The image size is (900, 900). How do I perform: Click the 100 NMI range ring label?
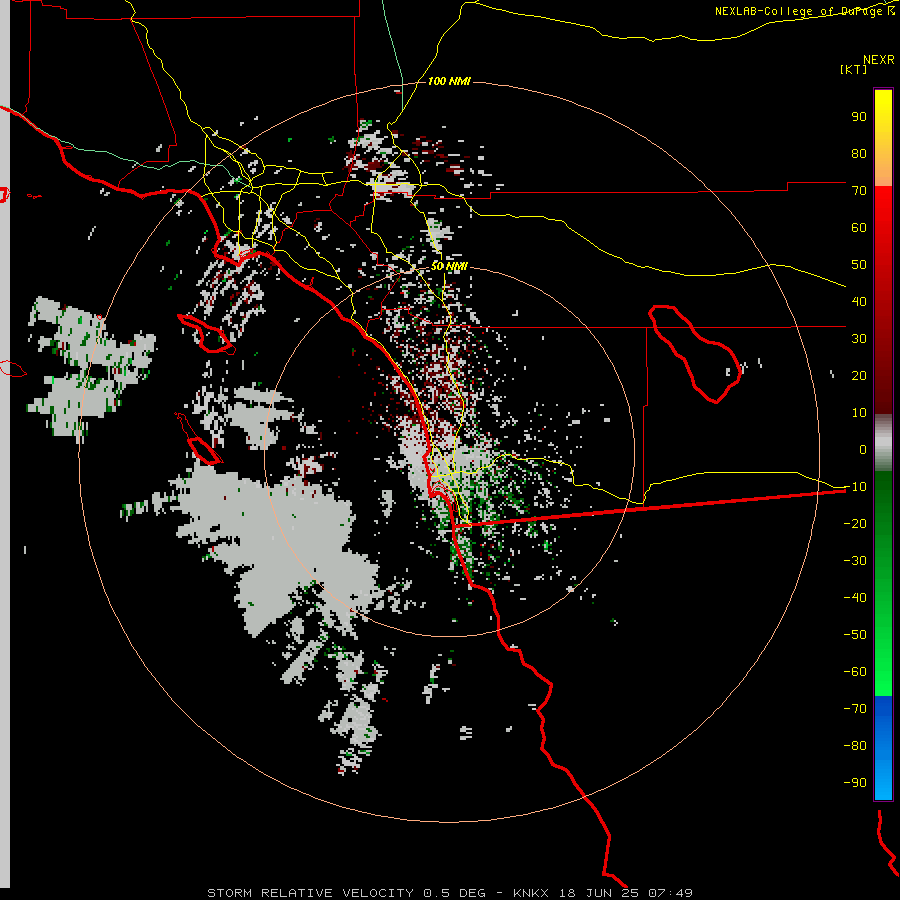coord(449,81)
